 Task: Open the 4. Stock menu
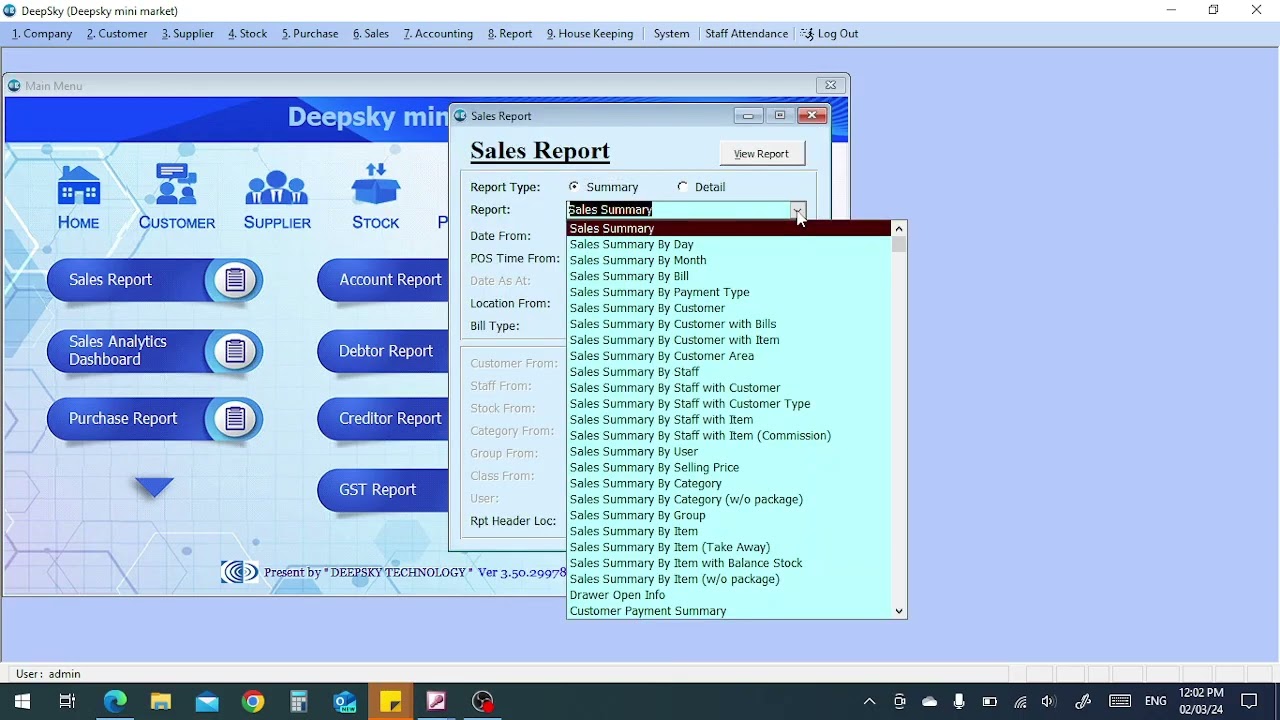tap(247, 34)
